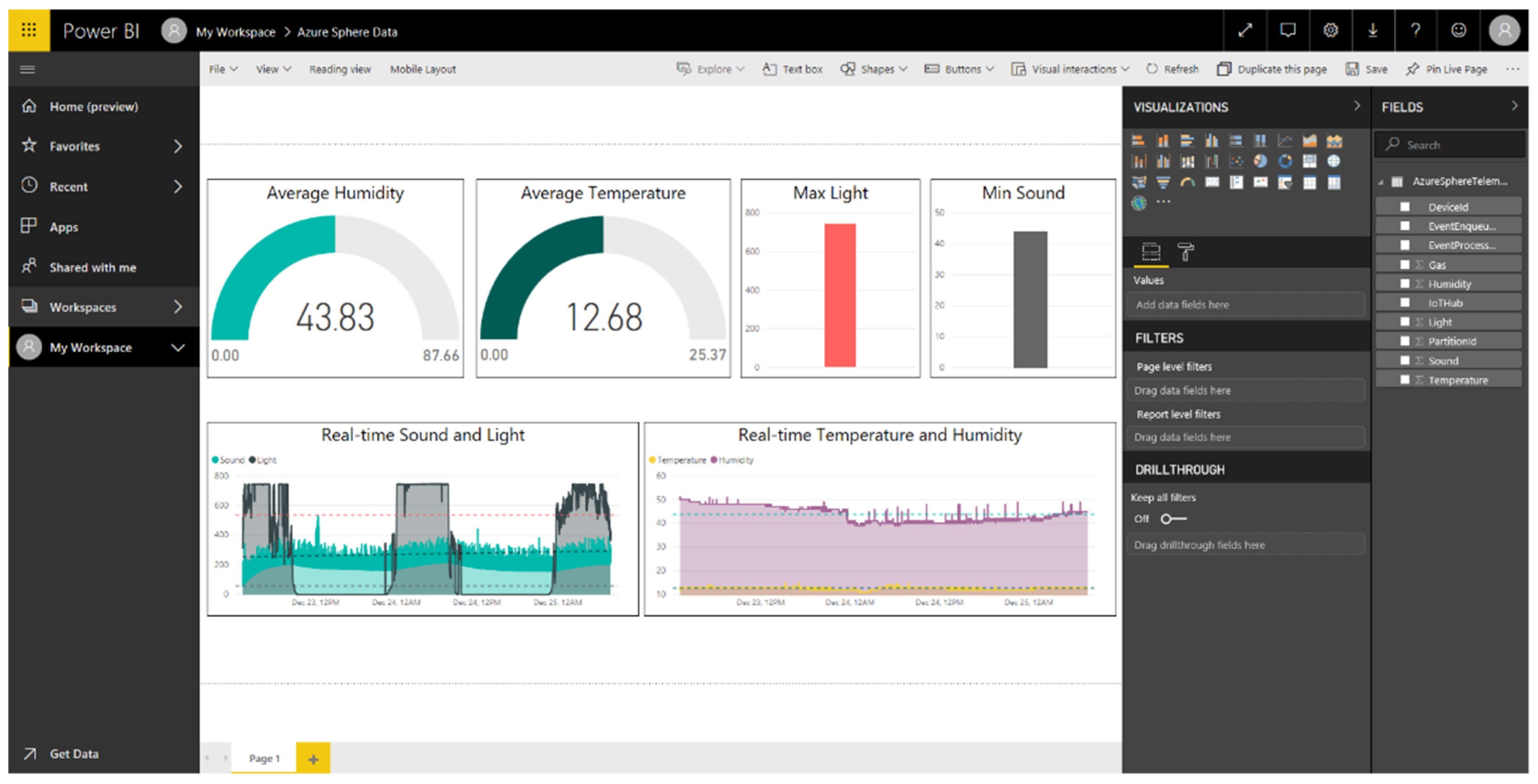1538x784 pixels.
Task: Select the donut chart visualization icon
Action: 1285,161
